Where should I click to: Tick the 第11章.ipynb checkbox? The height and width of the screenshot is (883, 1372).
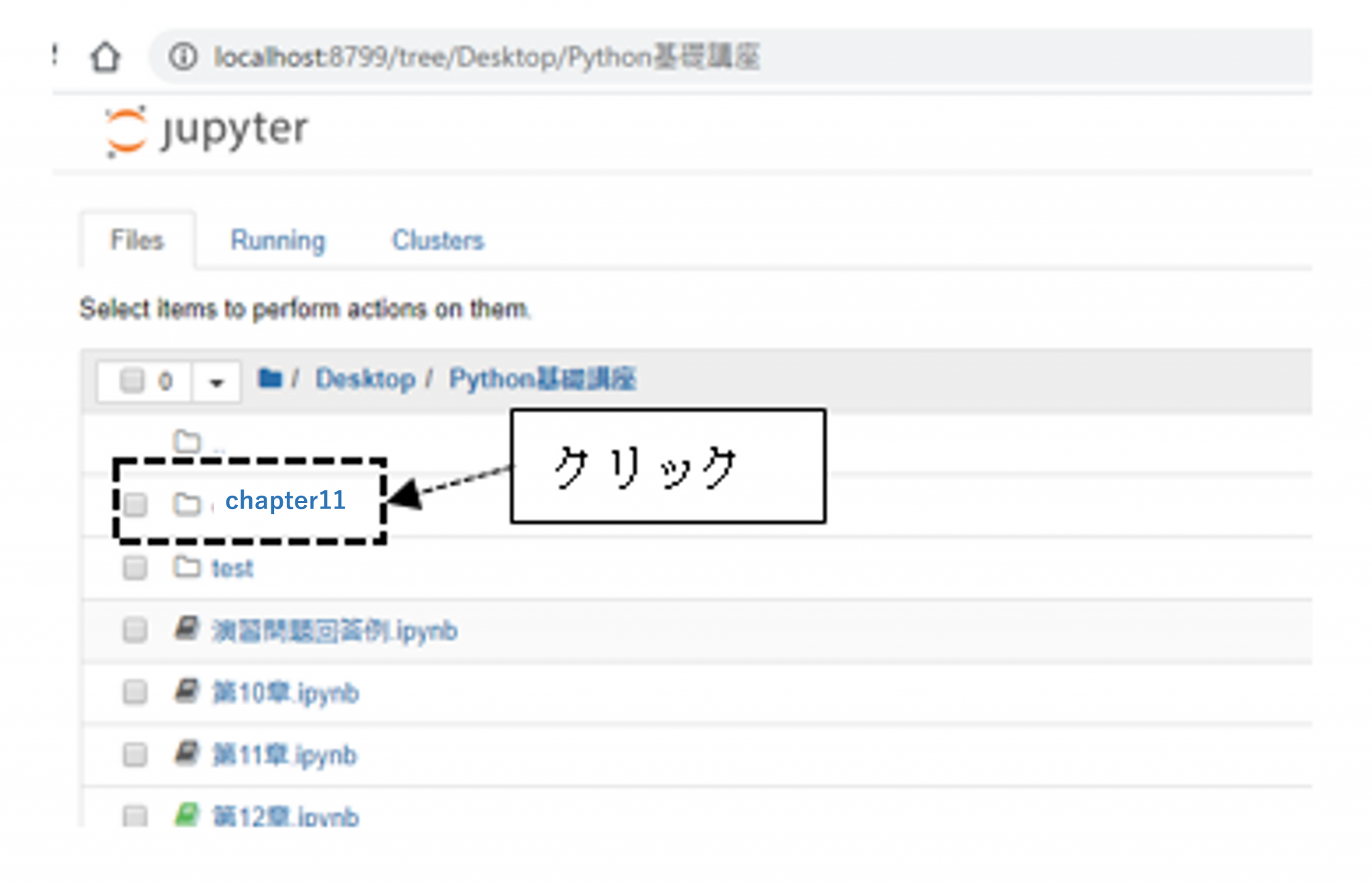point(135,754)
